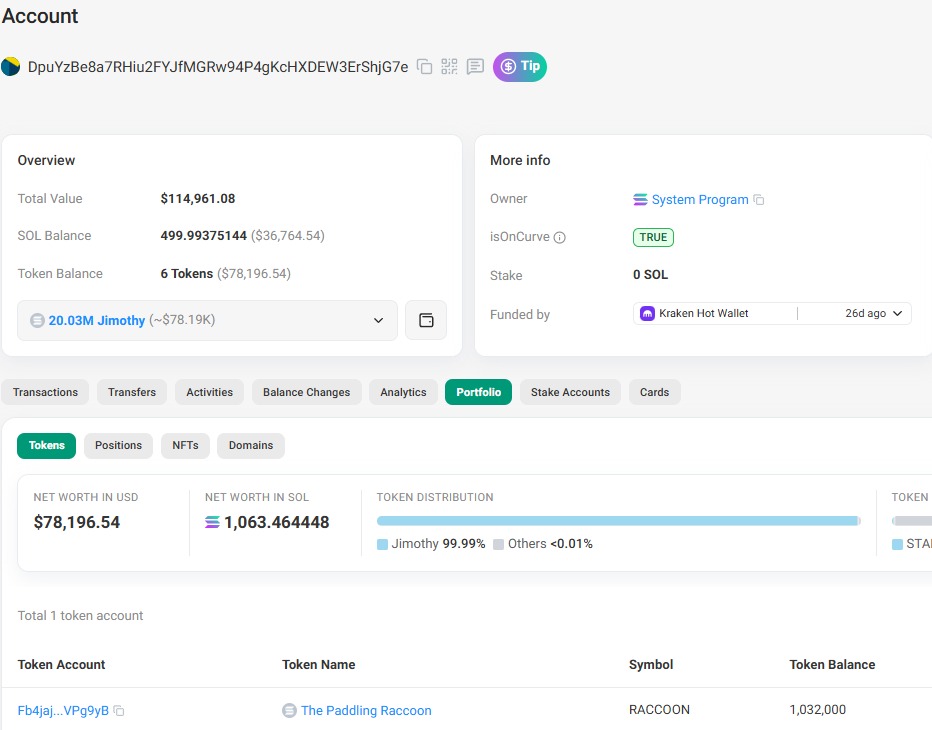The height and width of the screenshot is (730, 932).
Task: Open the Balance Changes tab
Action: coord(307,392)
